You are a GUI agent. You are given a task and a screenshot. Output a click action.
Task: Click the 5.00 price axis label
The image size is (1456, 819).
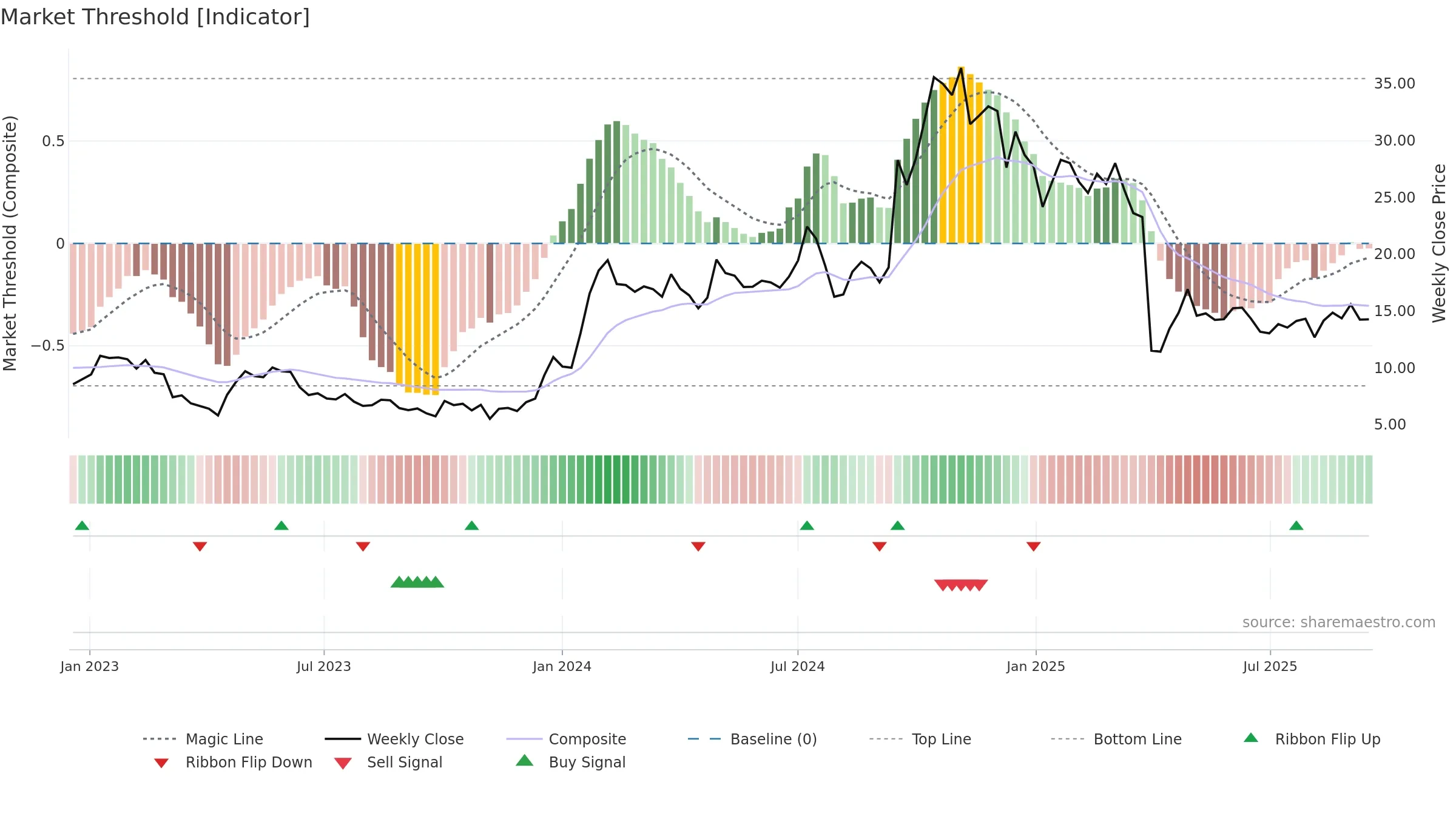[1390, 425]
